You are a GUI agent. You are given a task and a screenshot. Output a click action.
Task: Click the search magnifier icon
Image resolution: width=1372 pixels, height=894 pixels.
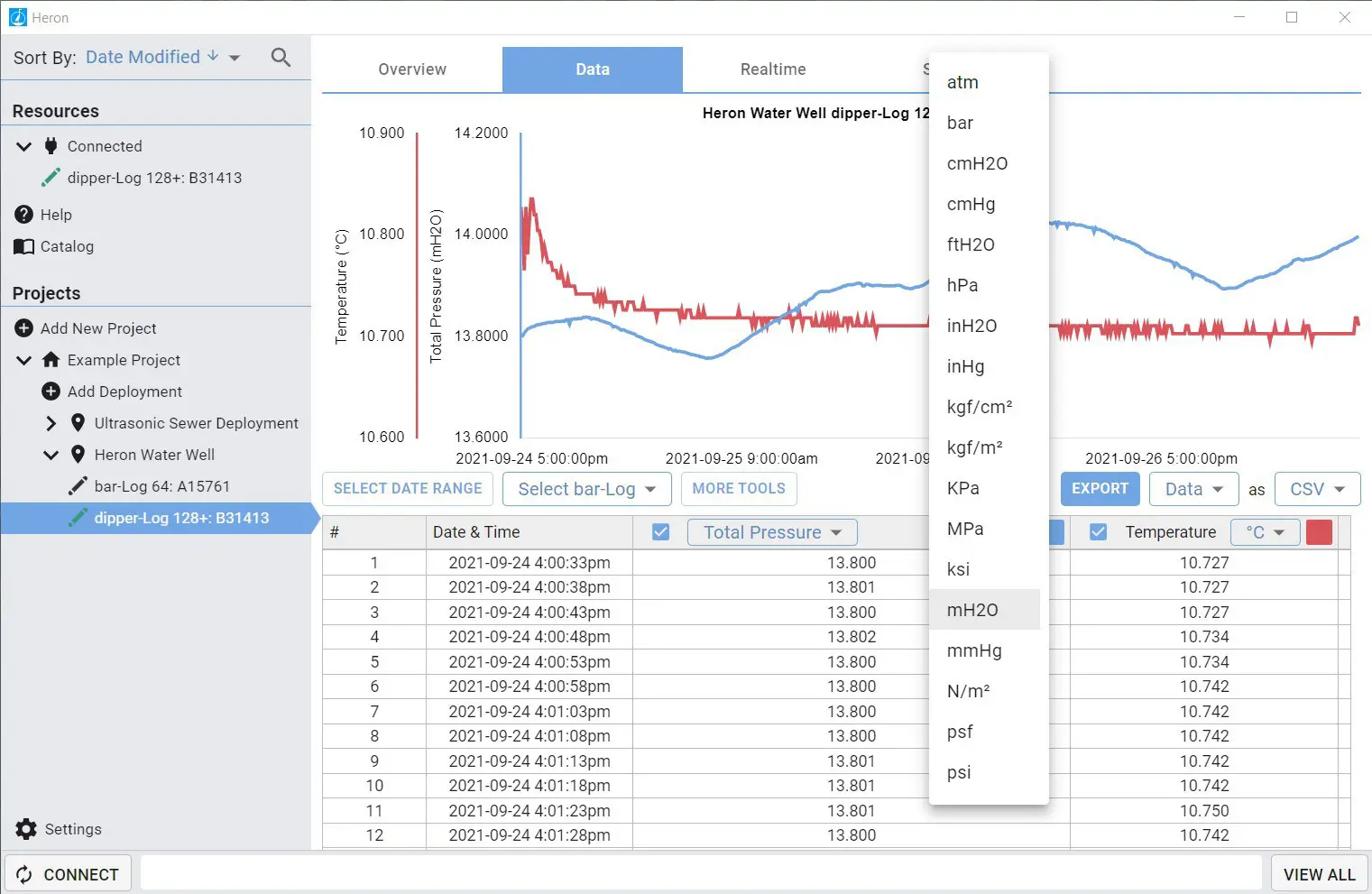pyautogui.click(x=281, y=58)
